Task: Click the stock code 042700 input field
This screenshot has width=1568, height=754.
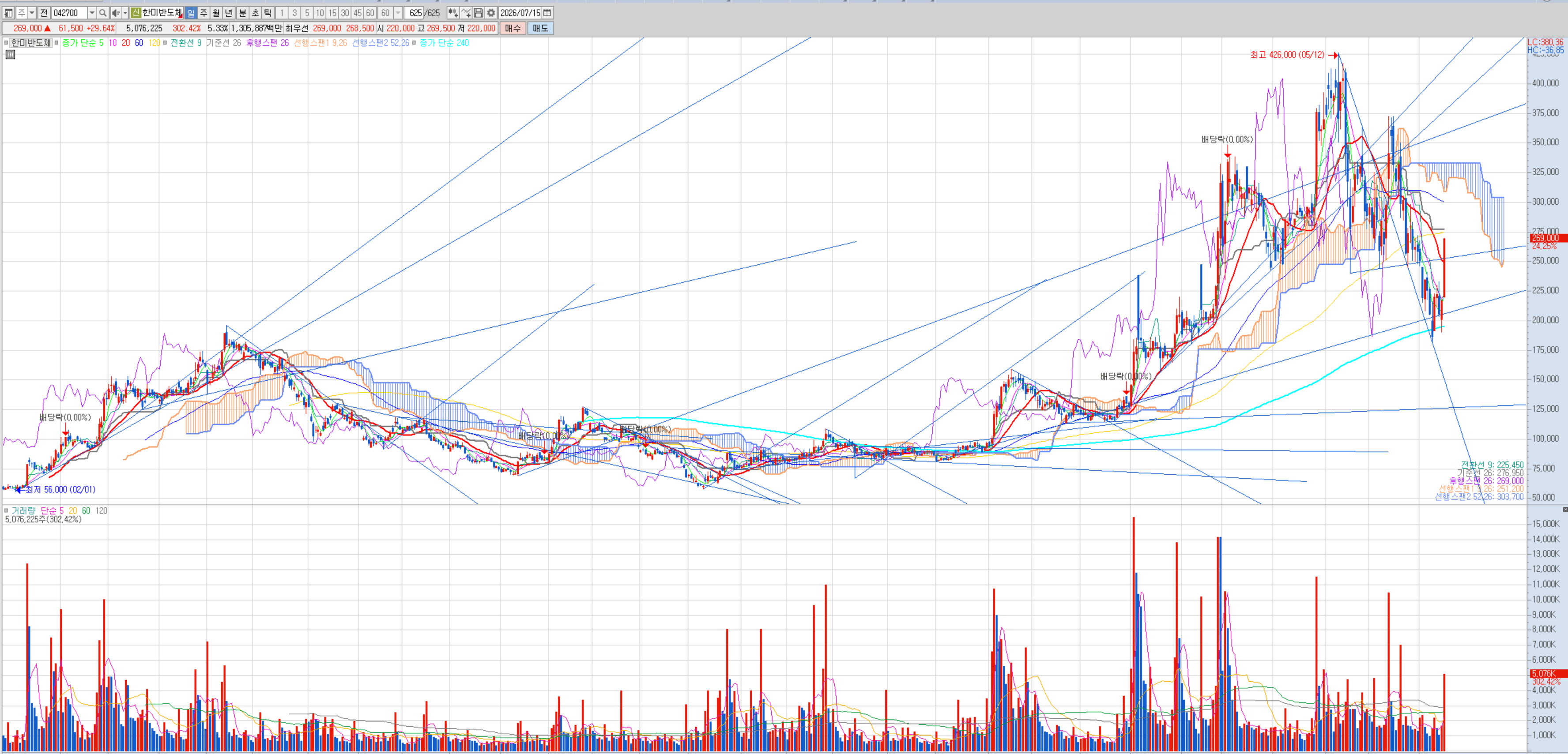Action: (x=69, y=13)
